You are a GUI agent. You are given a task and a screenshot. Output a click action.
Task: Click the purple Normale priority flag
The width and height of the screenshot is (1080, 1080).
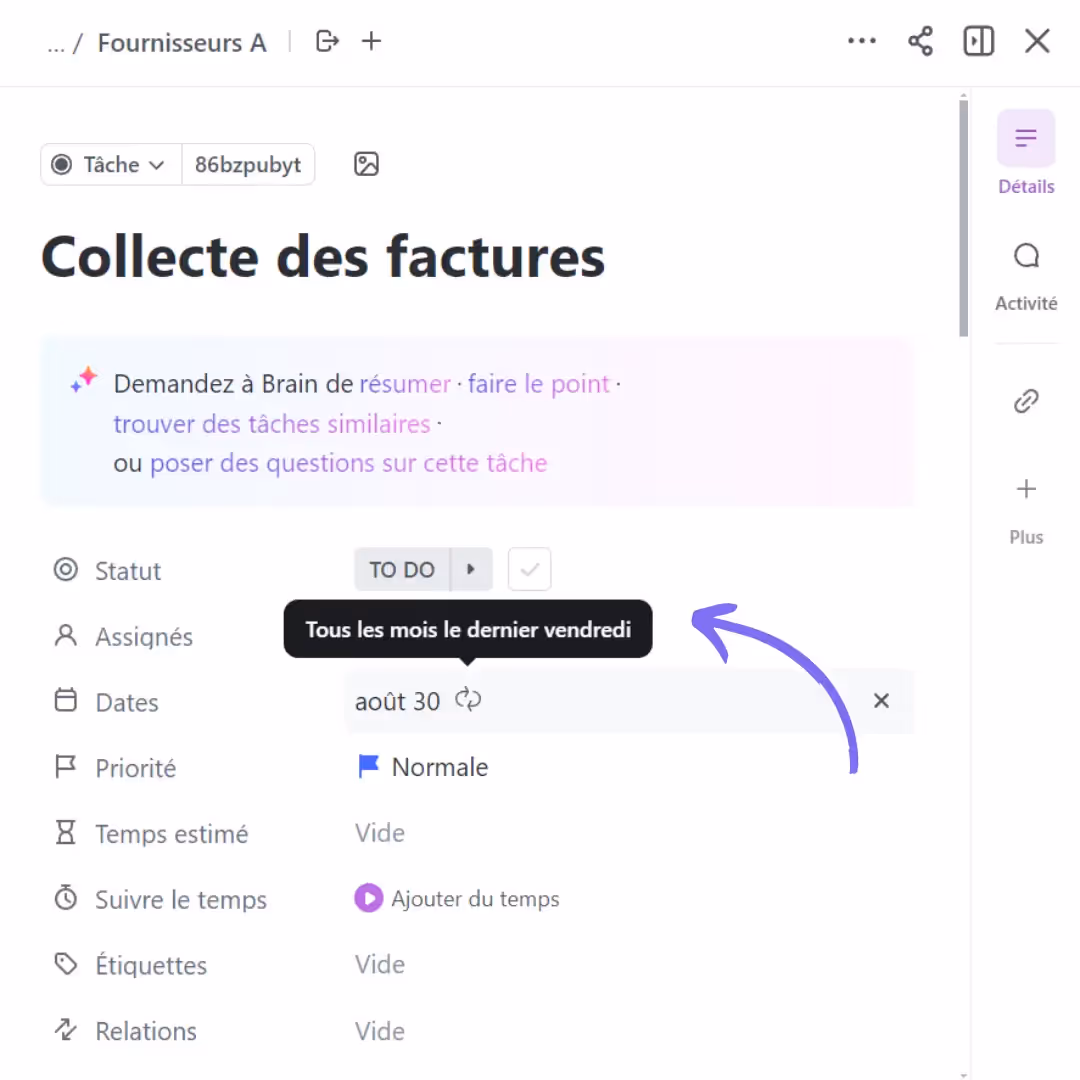click(x=369, y=766)
